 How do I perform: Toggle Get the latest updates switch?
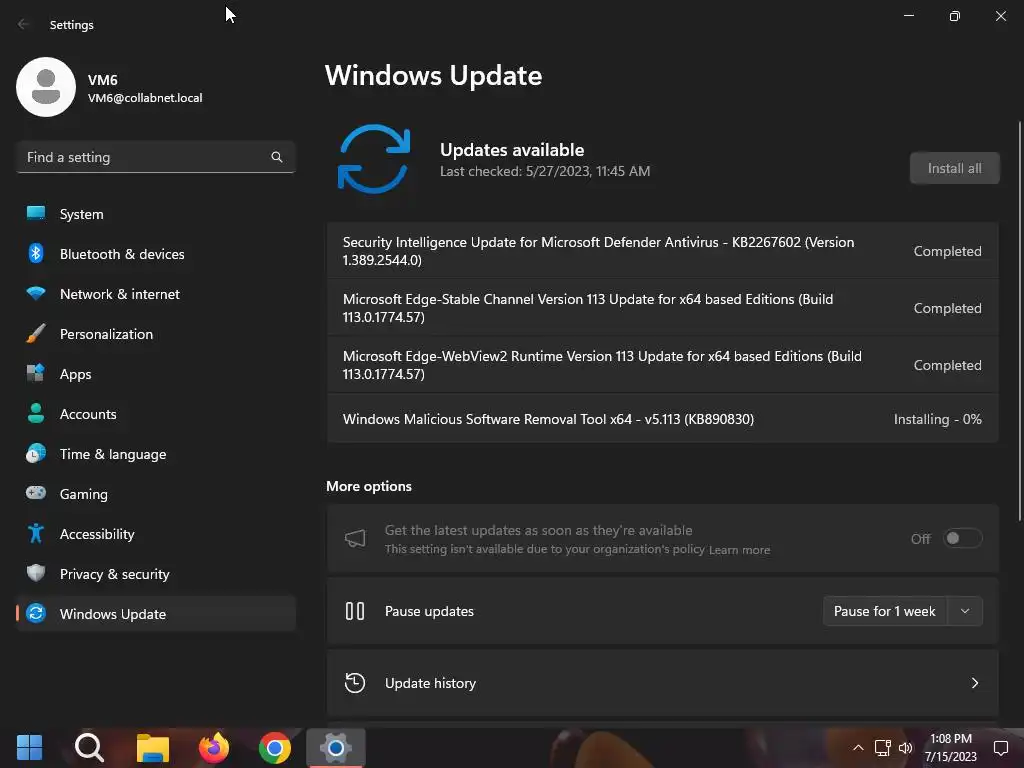click(963, 538)
